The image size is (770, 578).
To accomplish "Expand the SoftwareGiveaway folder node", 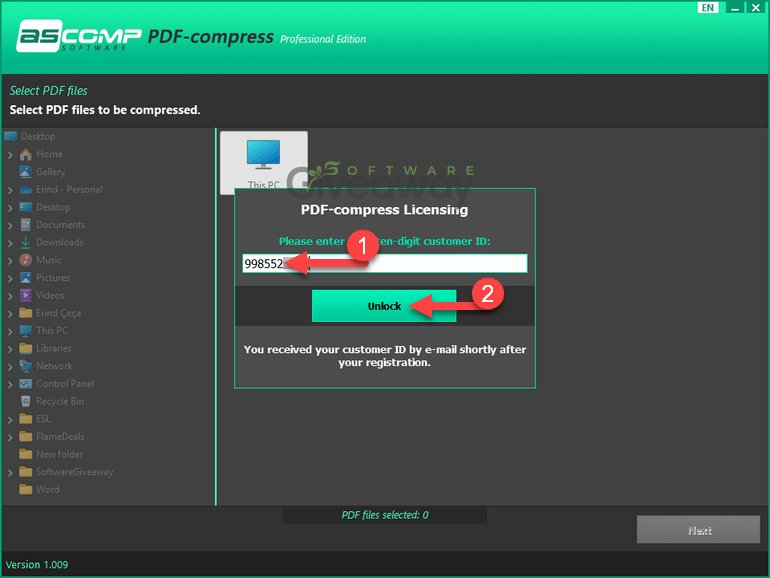I will [10, 473].
